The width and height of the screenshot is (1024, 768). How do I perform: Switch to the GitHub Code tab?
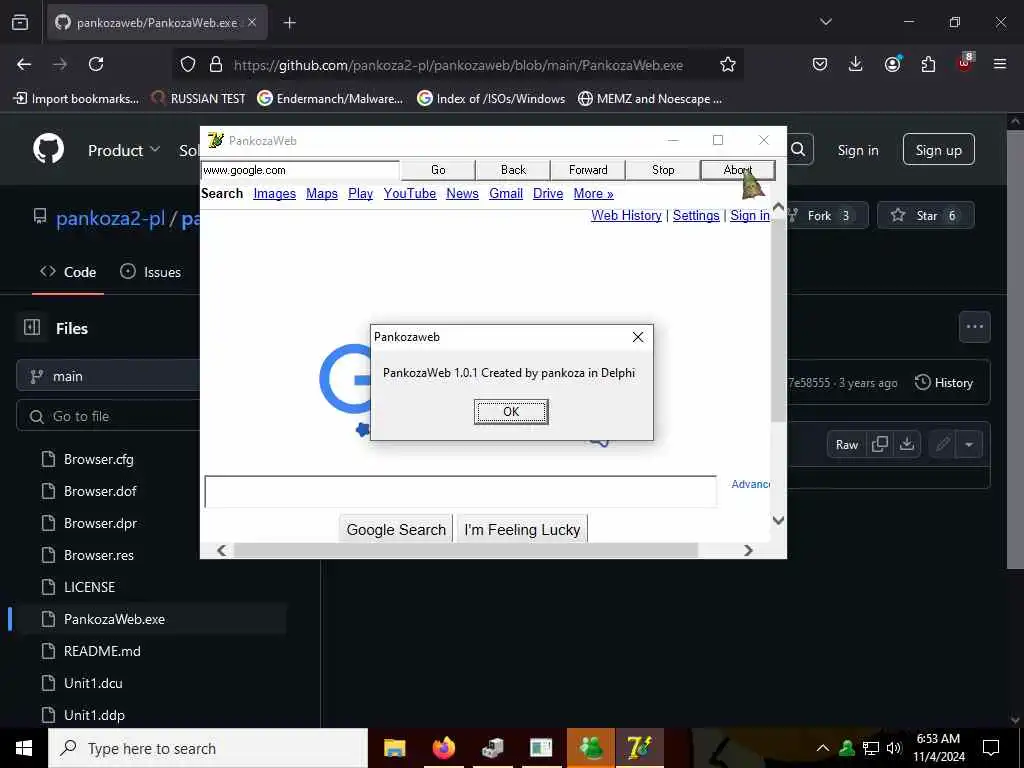coord(68,272)
